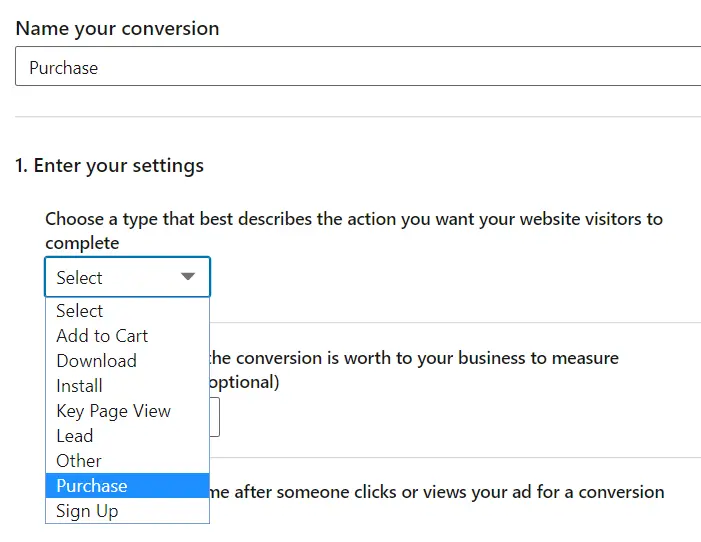Click the 'after someone clicks or views your ad' text
The image size is (701, 542).
[420, 492]
